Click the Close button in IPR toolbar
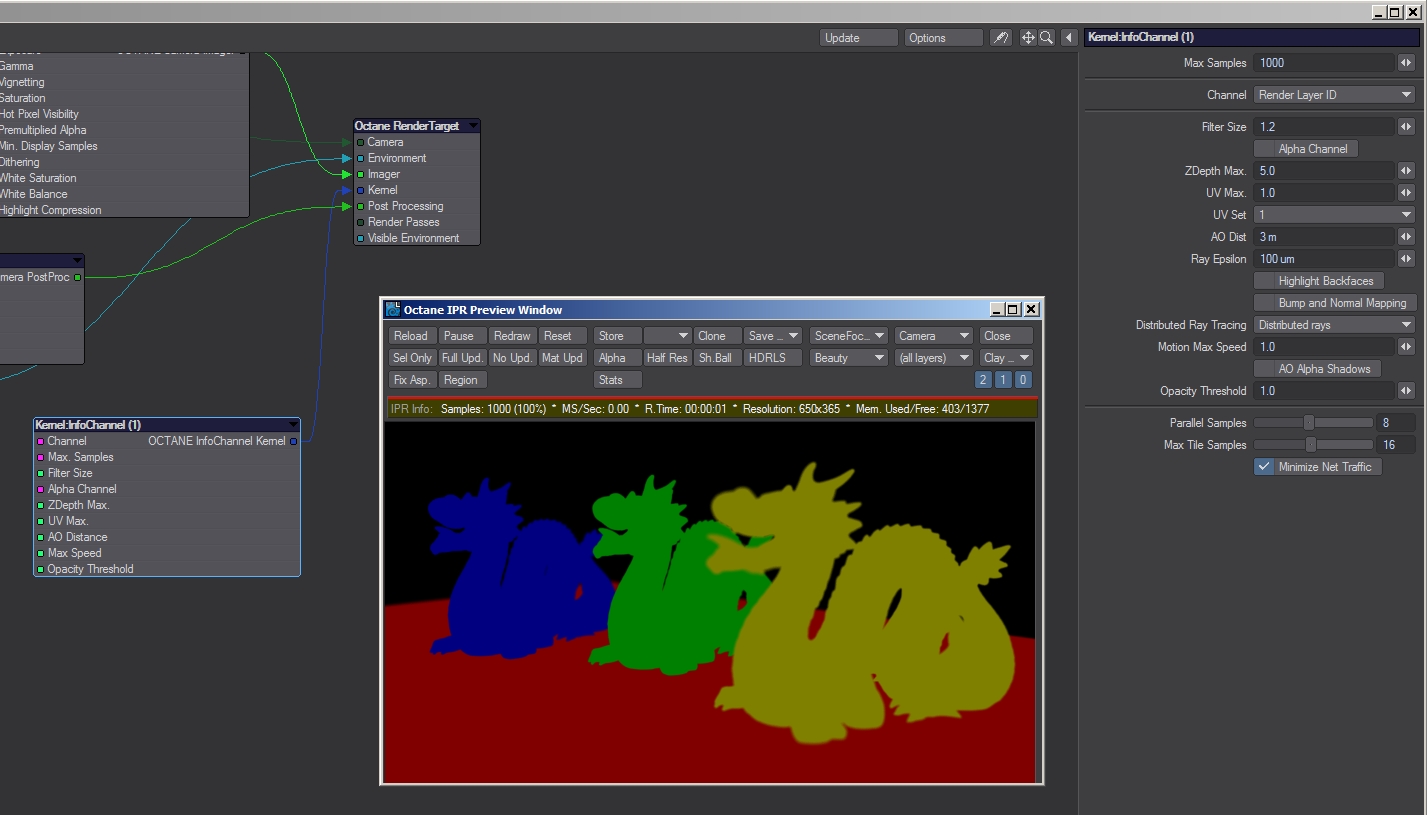 (x=1007, y=336)
